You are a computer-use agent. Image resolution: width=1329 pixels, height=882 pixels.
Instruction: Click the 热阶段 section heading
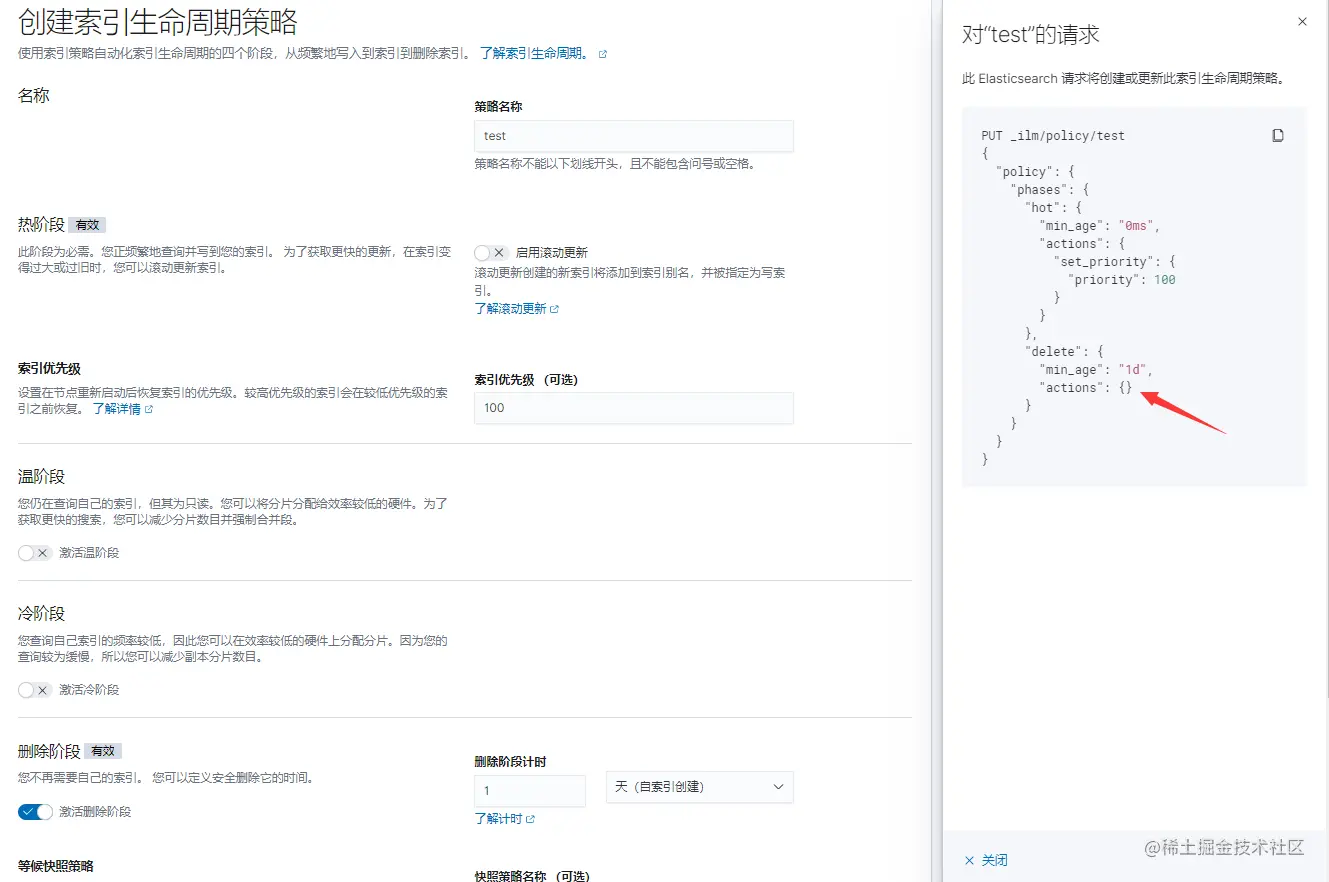[x=41, y=224]
